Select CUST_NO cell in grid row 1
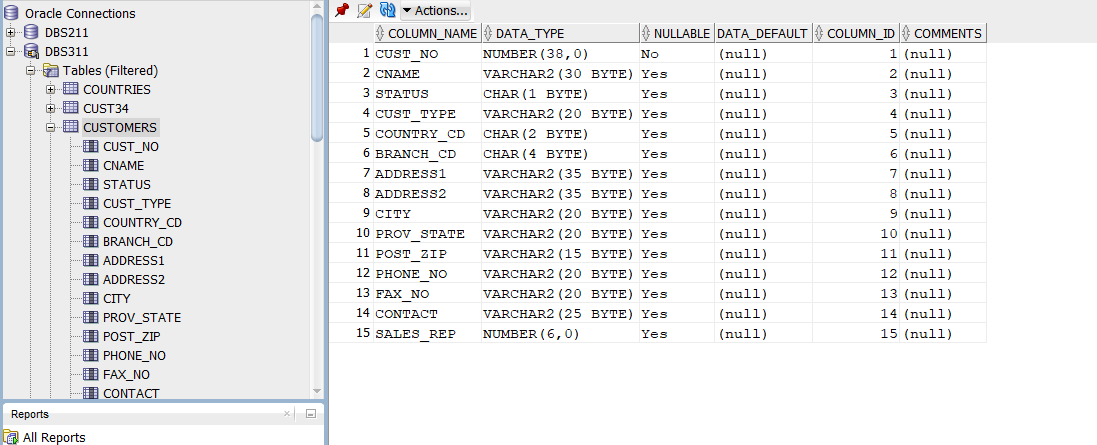 [427, 54]
